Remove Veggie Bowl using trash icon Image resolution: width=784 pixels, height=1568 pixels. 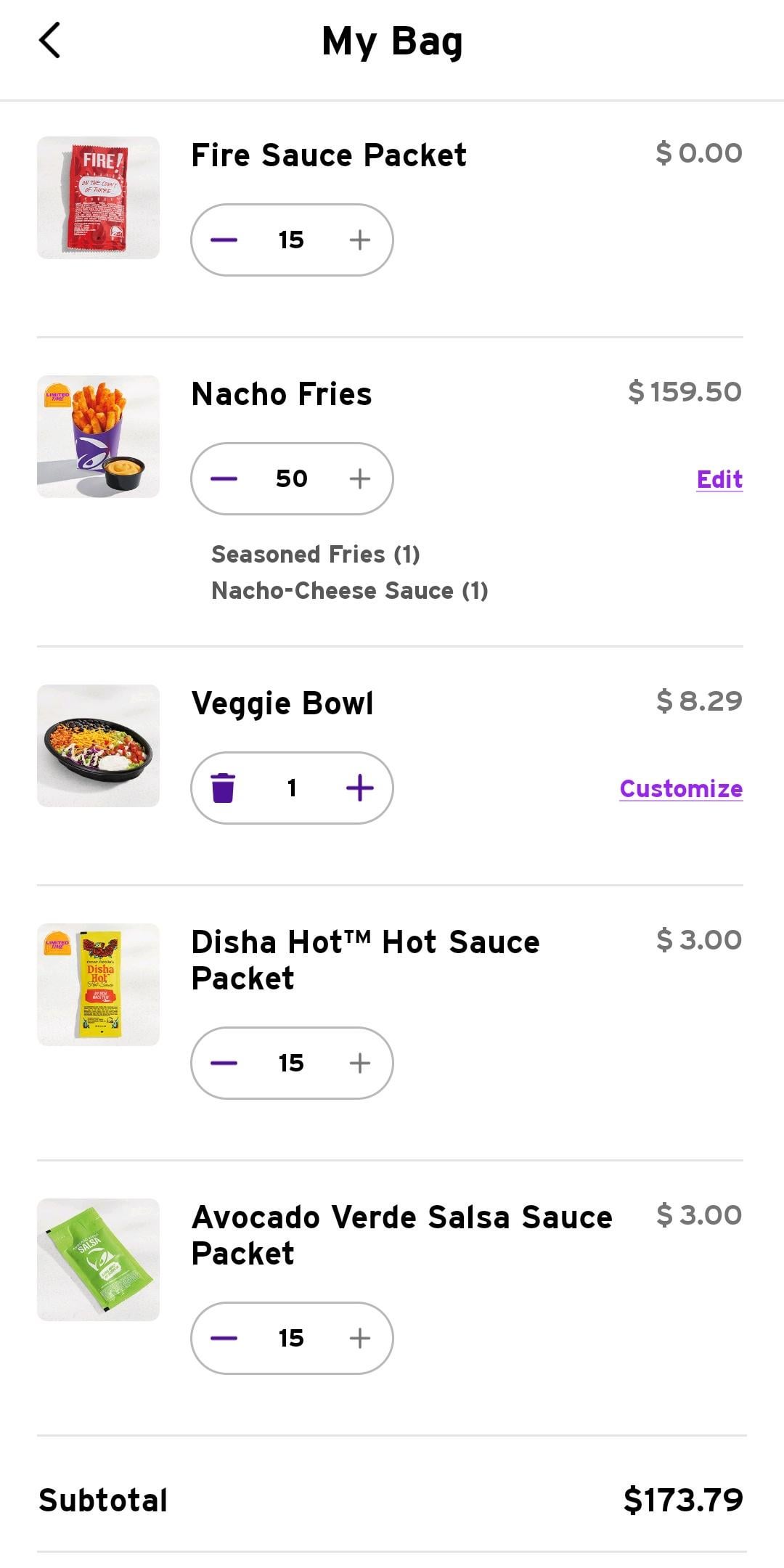coord(223,788)
